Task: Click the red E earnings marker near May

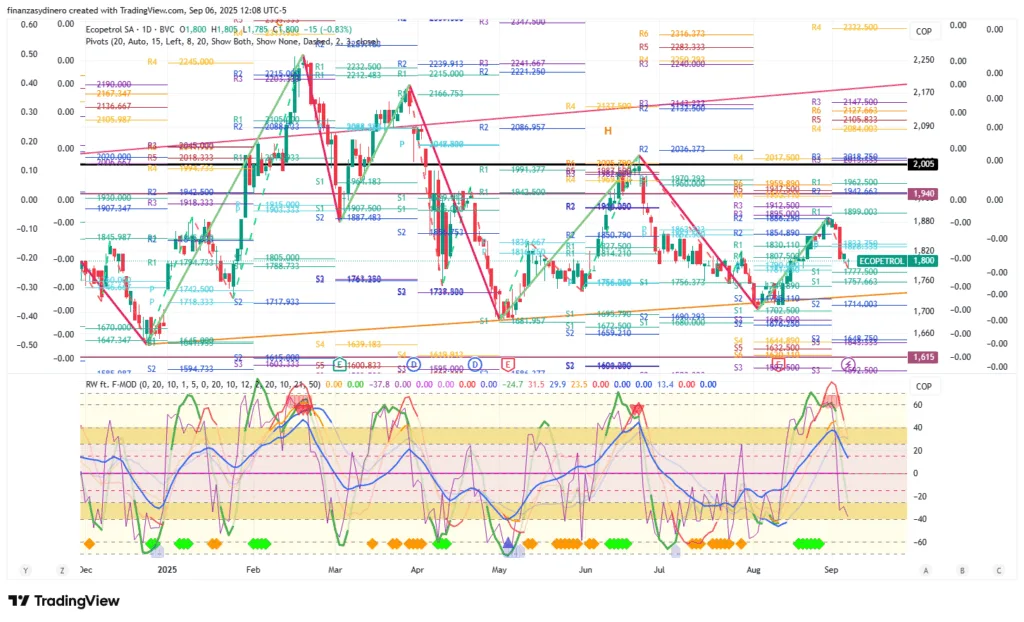Action: 507,364
